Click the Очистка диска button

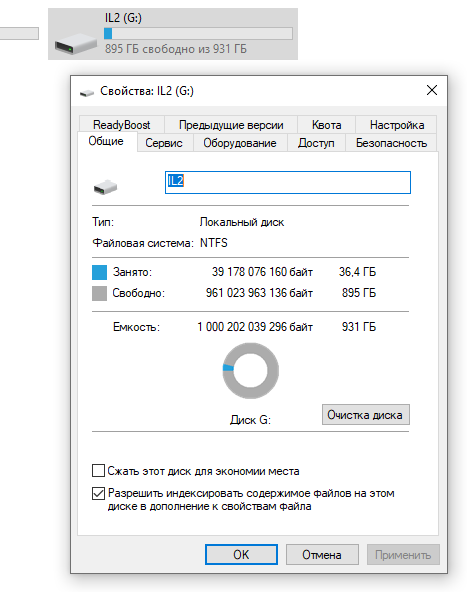coord(365,415)
